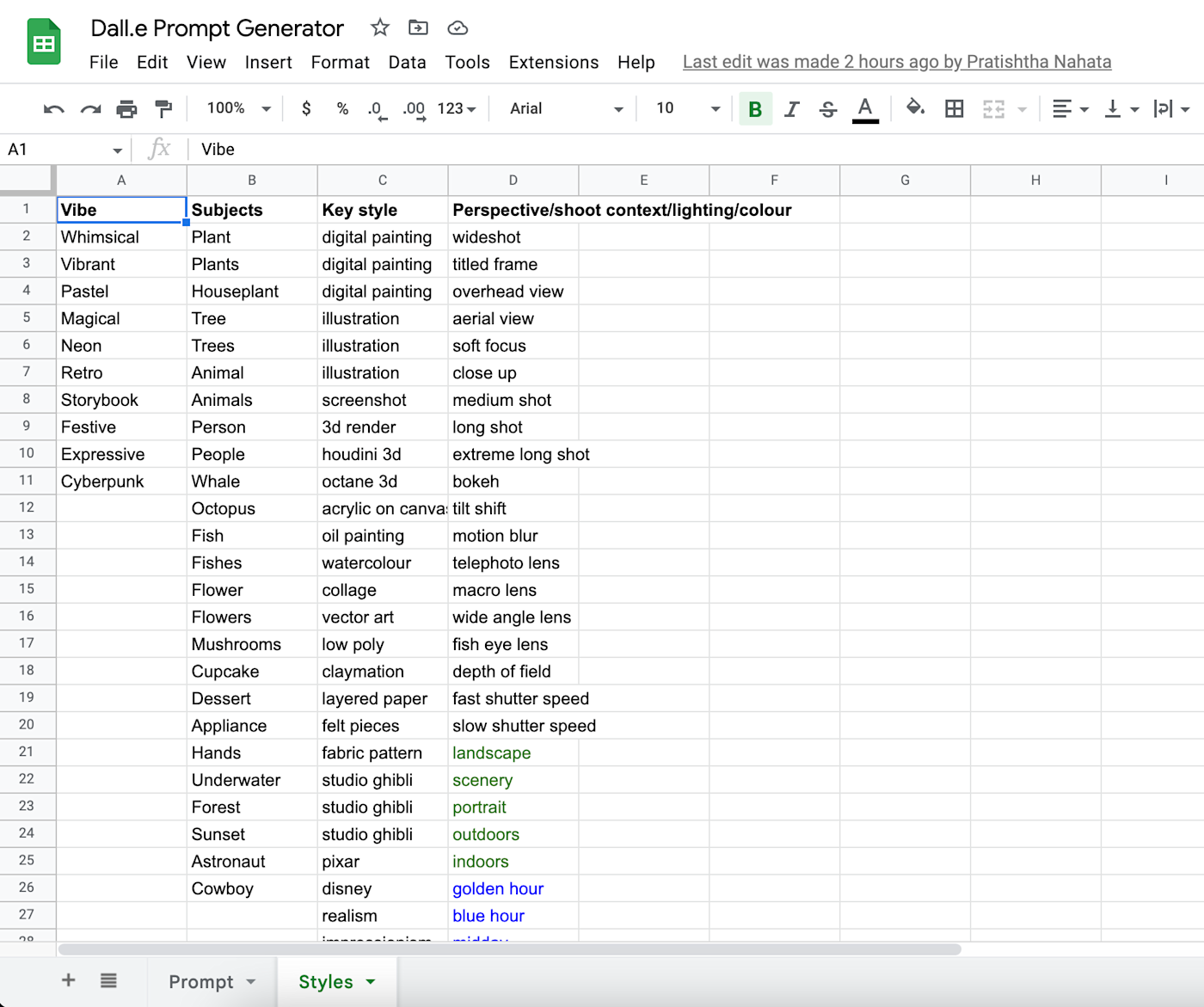Select the cell containing golden hour

tap(513, 888)
